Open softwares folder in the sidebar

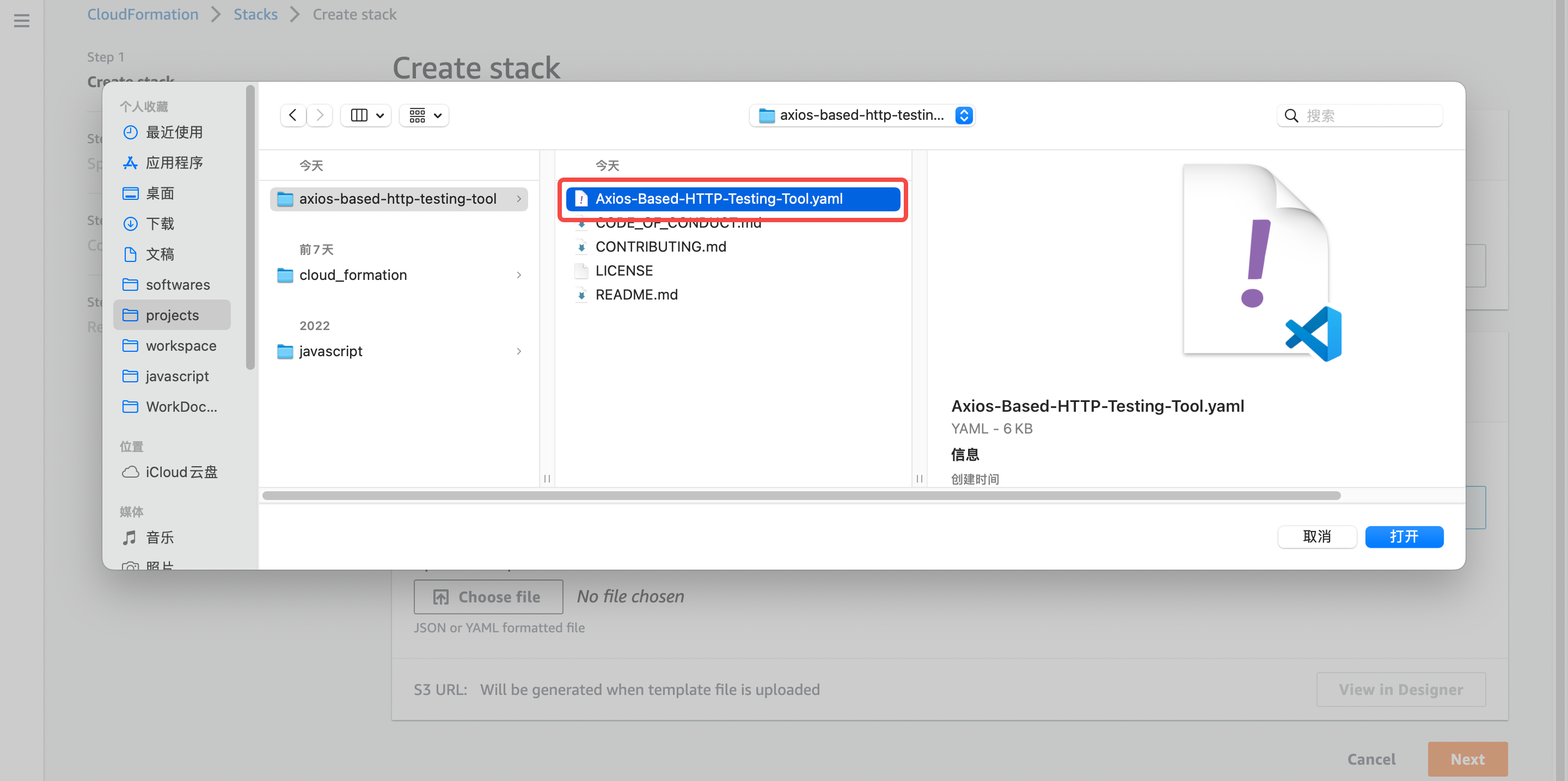[x=171, y=284]
